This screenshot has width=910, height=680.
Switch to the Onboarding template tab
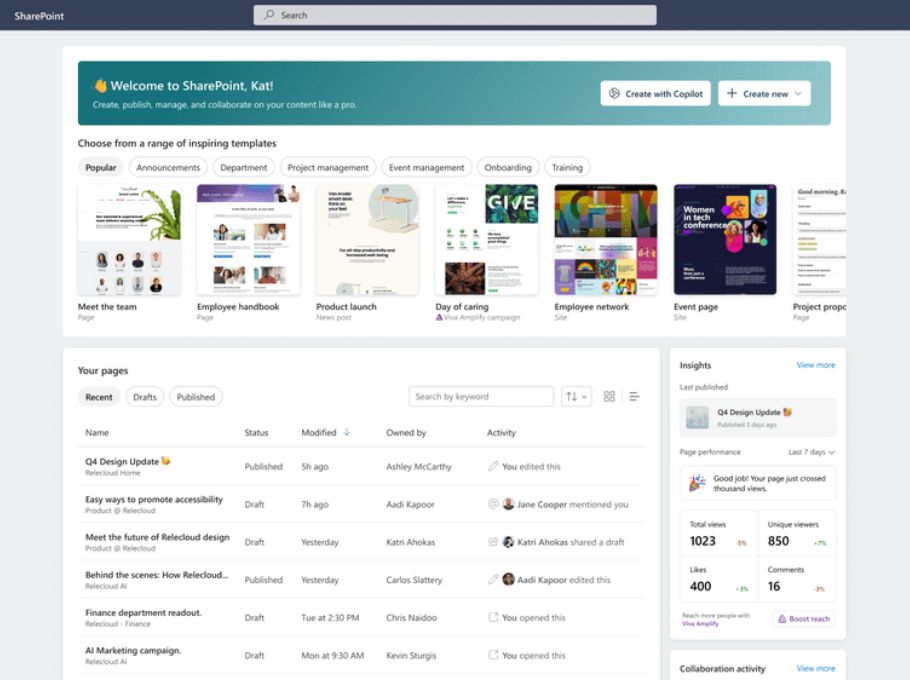508,167
